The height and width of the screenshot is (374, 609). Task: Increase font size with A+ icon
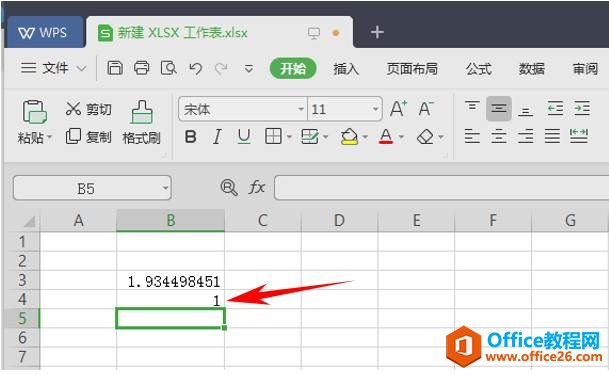point(398,109)
